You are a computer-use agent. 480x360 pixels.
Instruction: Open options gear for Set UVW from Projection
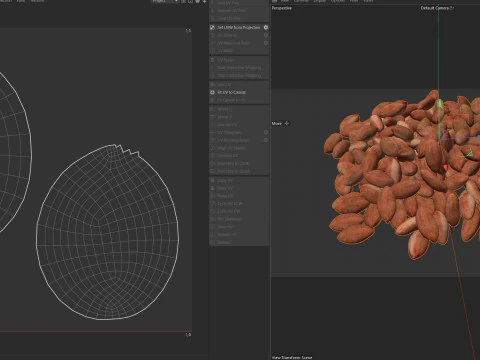[266, 27]
